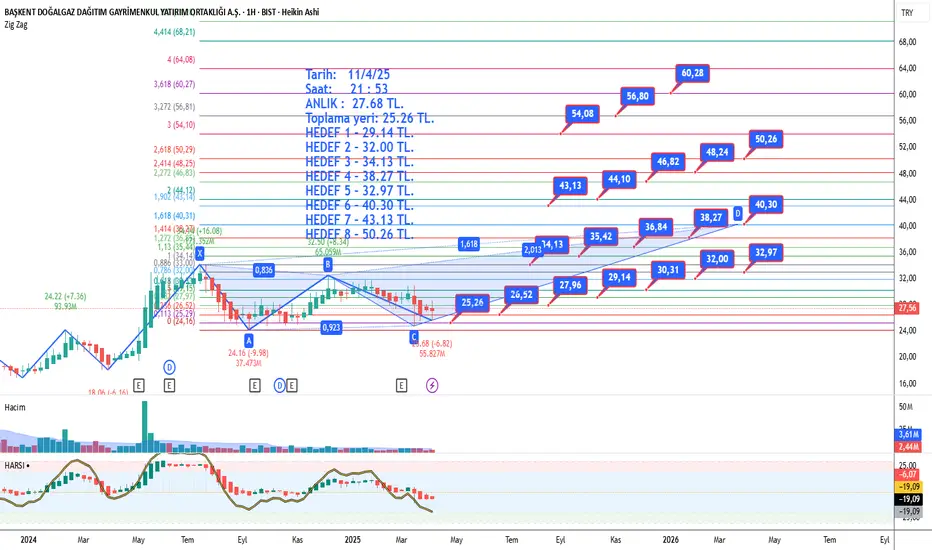Screen dimensions: 932x550
Task: Click the E marker right of a D marker
Action: click(x=292, y=385)
